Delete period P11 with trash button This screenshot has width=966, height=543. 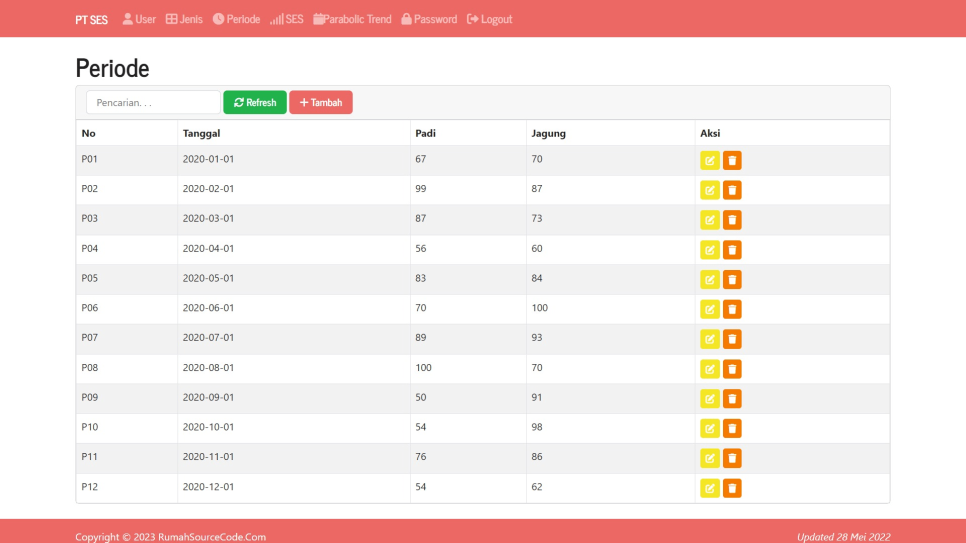pyautogui.click(x=732, y=459)
